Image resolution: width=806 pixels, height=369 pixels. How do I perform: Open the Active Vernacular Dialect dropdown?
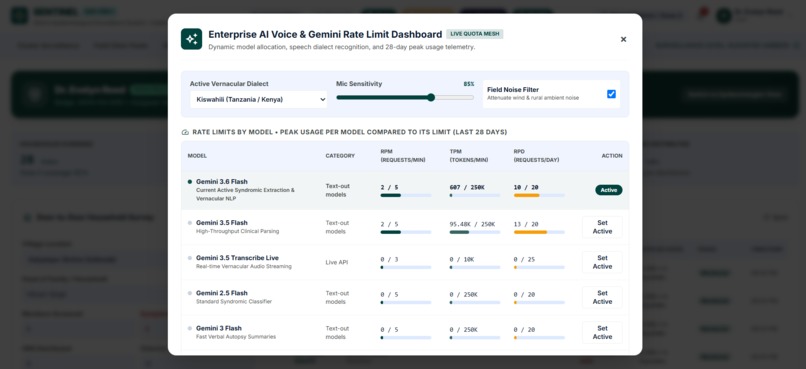pyautogui.click(x=259, y=99)
